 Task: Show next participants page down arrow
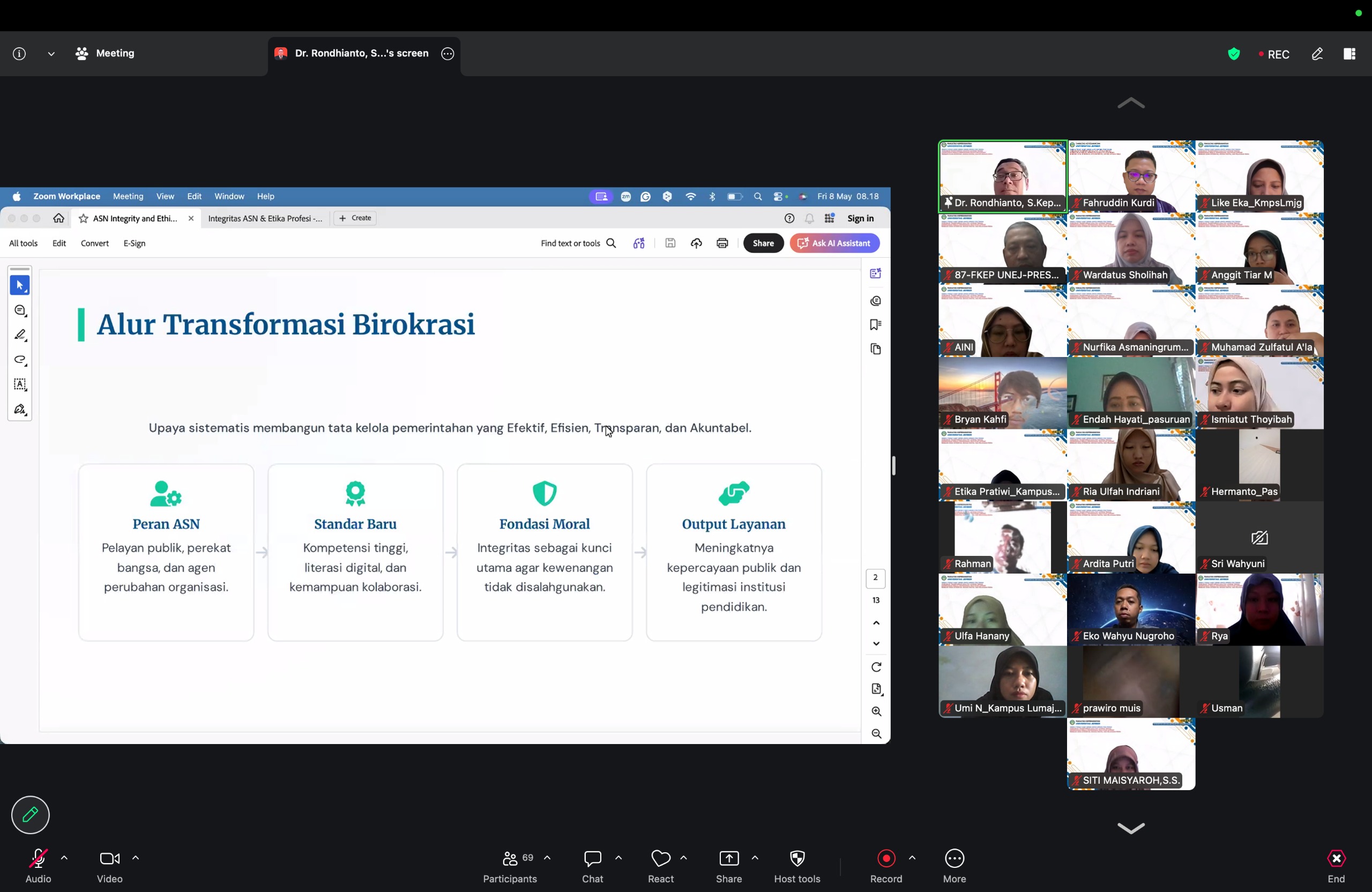pyautogui.click(x=1131, y=829)
